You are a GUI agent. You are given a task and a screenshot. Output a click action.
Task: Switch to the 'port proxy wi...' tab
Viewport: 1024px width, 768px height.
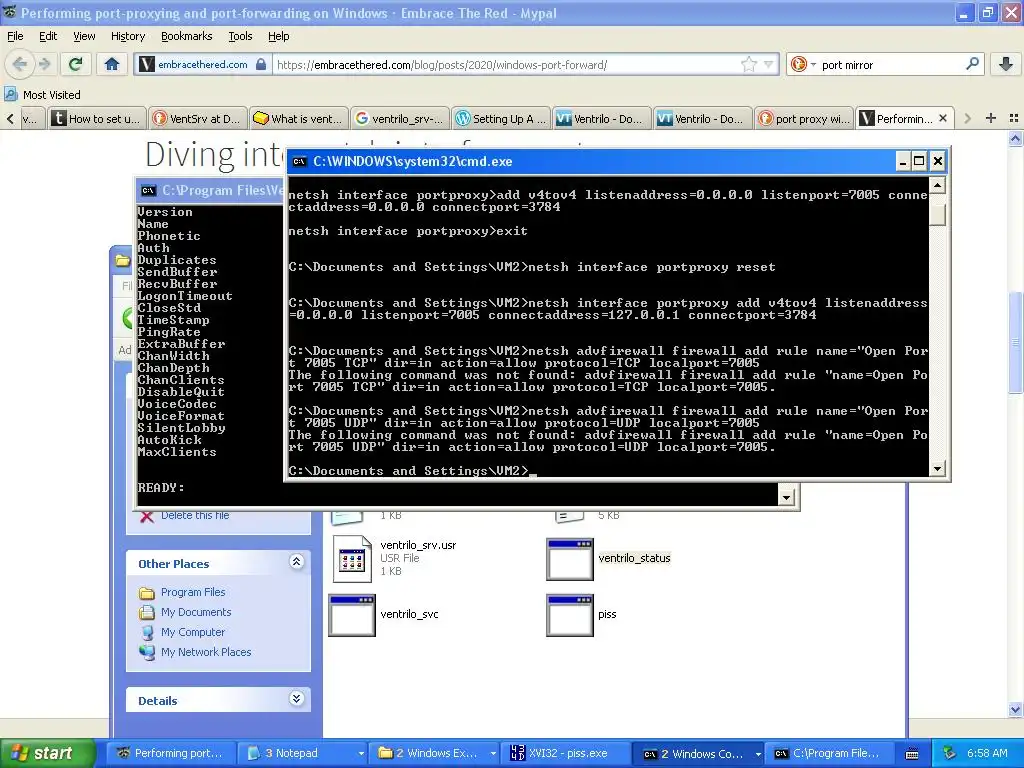[804, 118]
